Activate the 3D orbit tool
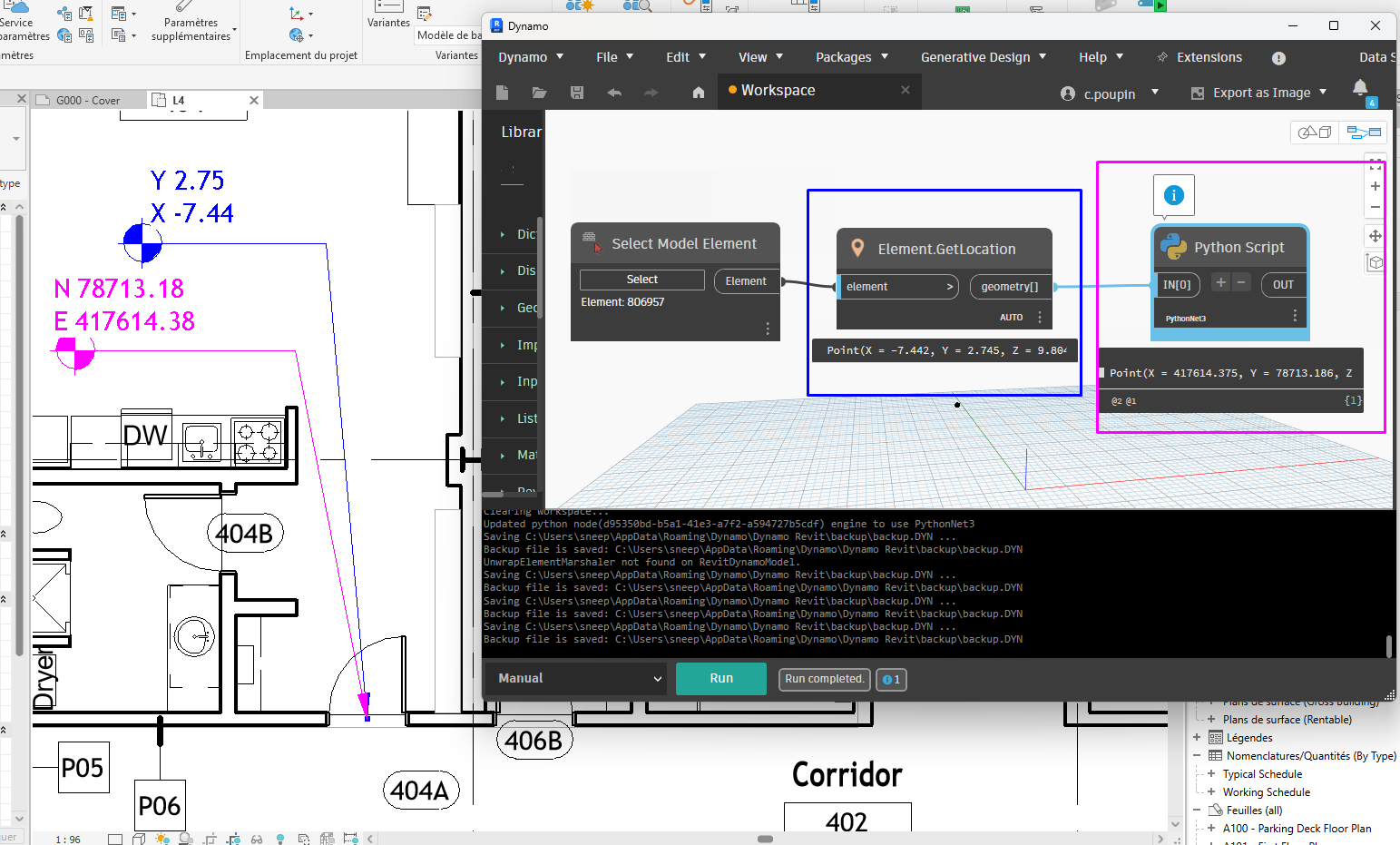This screenshot has height=845, width=1400. click(1375, 262)
